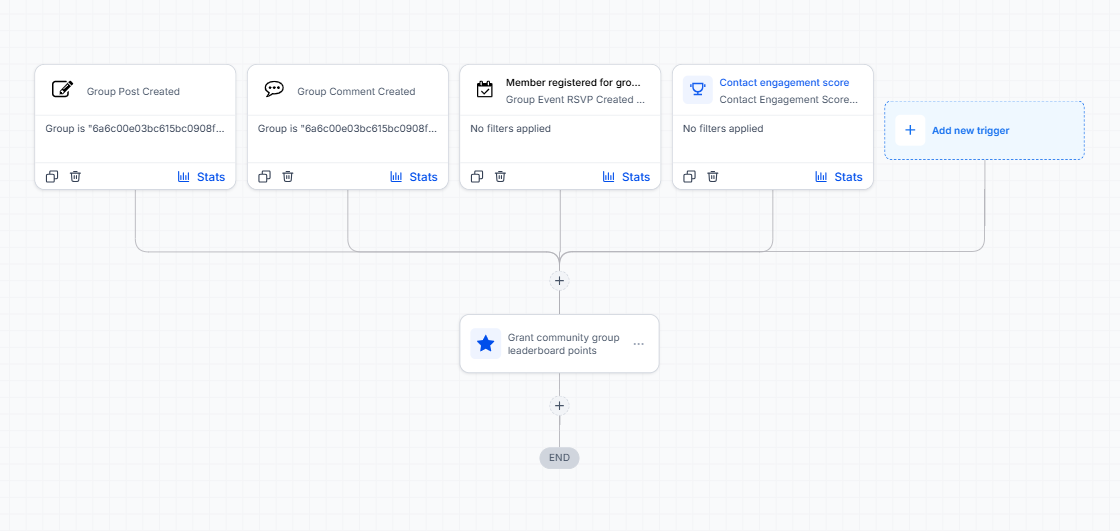Open Stats for Member registered trigger
The width and height of the screenshot is (1120, 531).
click(626, 177)
